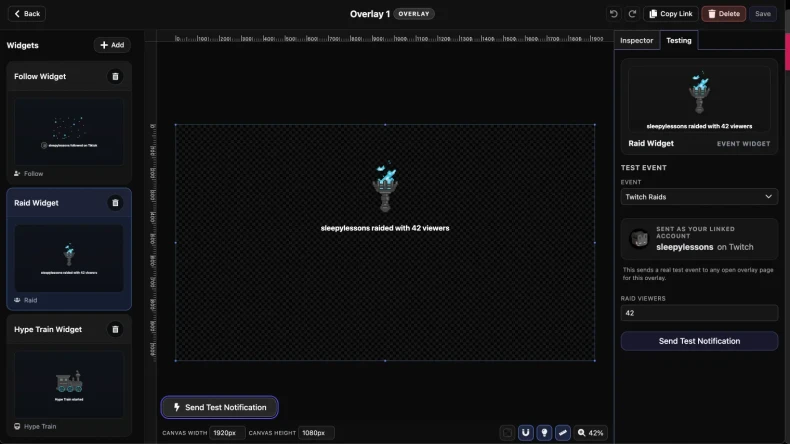Select the Raid Widget thumbnail in the list
This screenshot has width=790, height=444.
coord(69,259)
